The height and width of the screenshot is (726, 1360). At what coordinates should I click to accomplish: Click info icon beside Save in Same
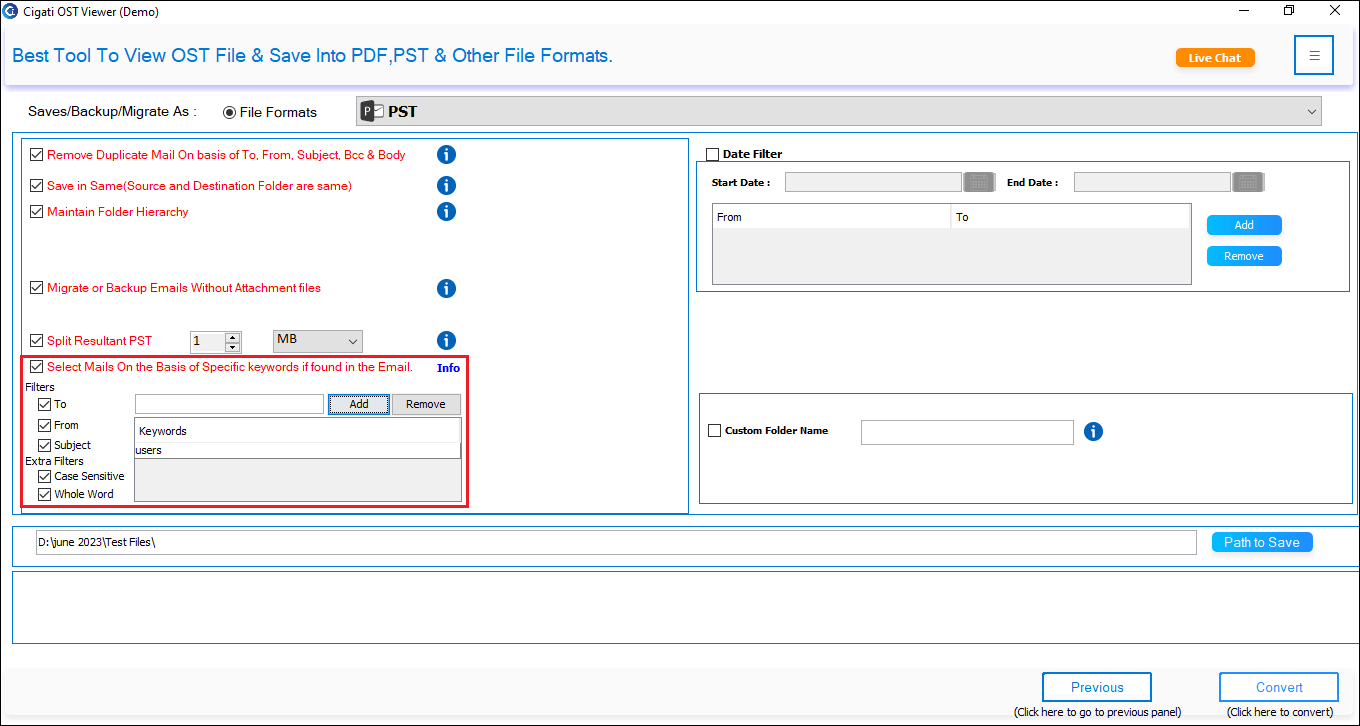[447, 186]
